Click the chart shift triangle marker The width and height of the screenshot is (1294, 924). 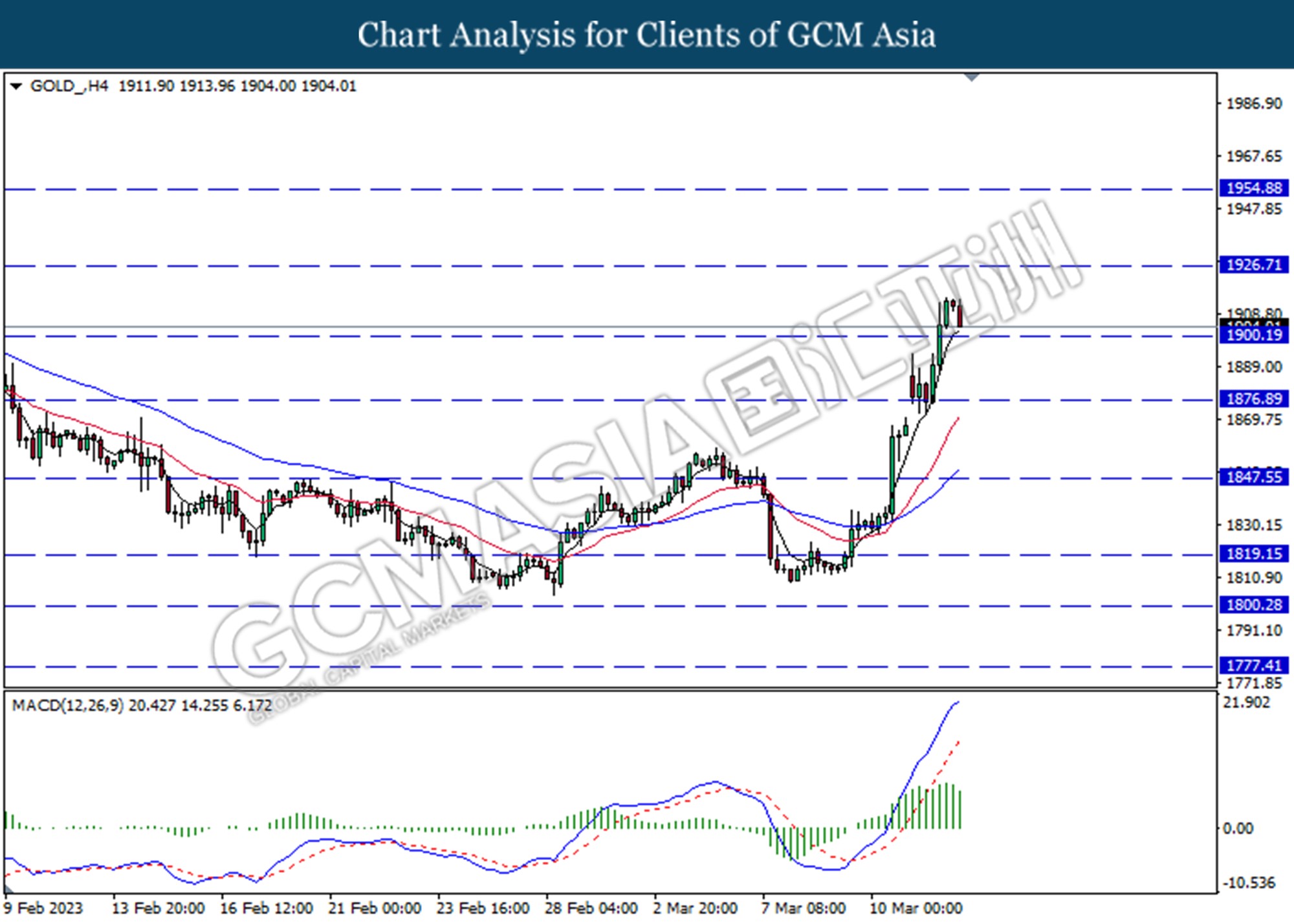pyautogui.click(x=971, y=77)
